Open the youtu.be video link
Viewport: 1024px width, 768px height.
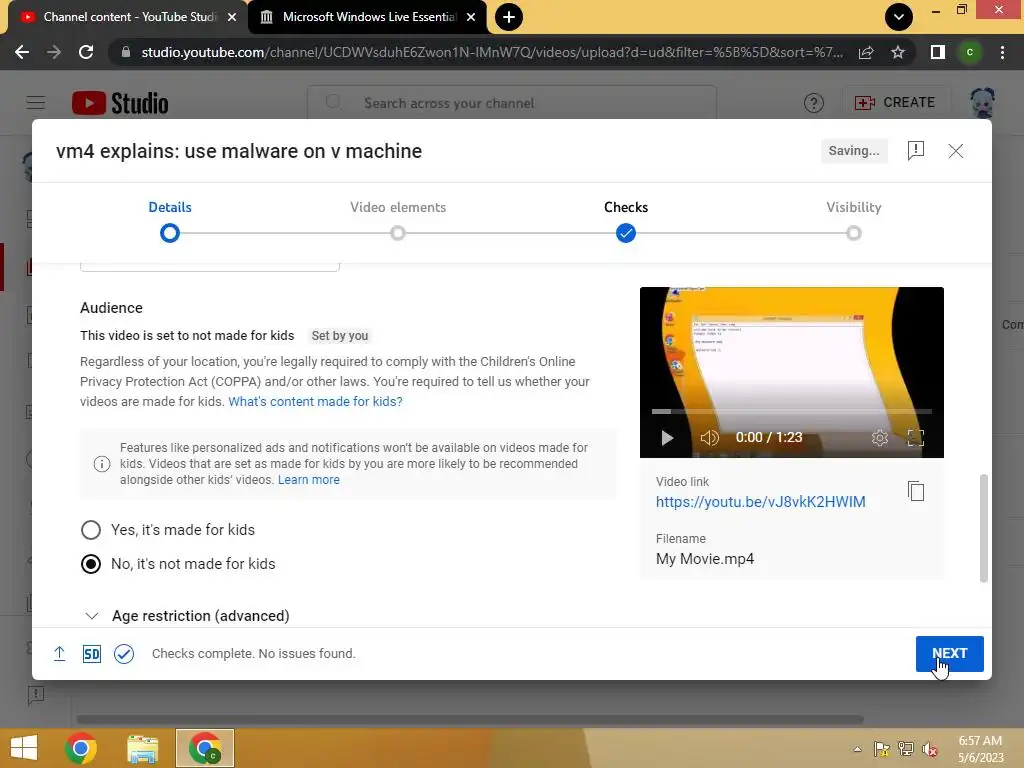point(761,502)
